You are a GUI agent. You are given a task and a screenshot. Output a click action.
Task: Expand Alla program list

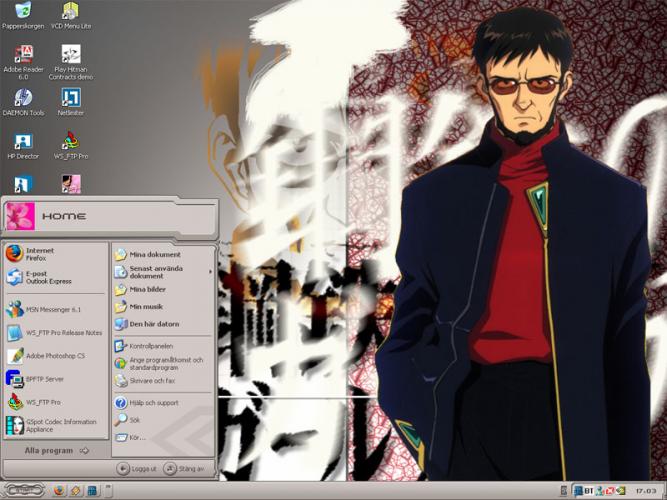click(56, 451)
